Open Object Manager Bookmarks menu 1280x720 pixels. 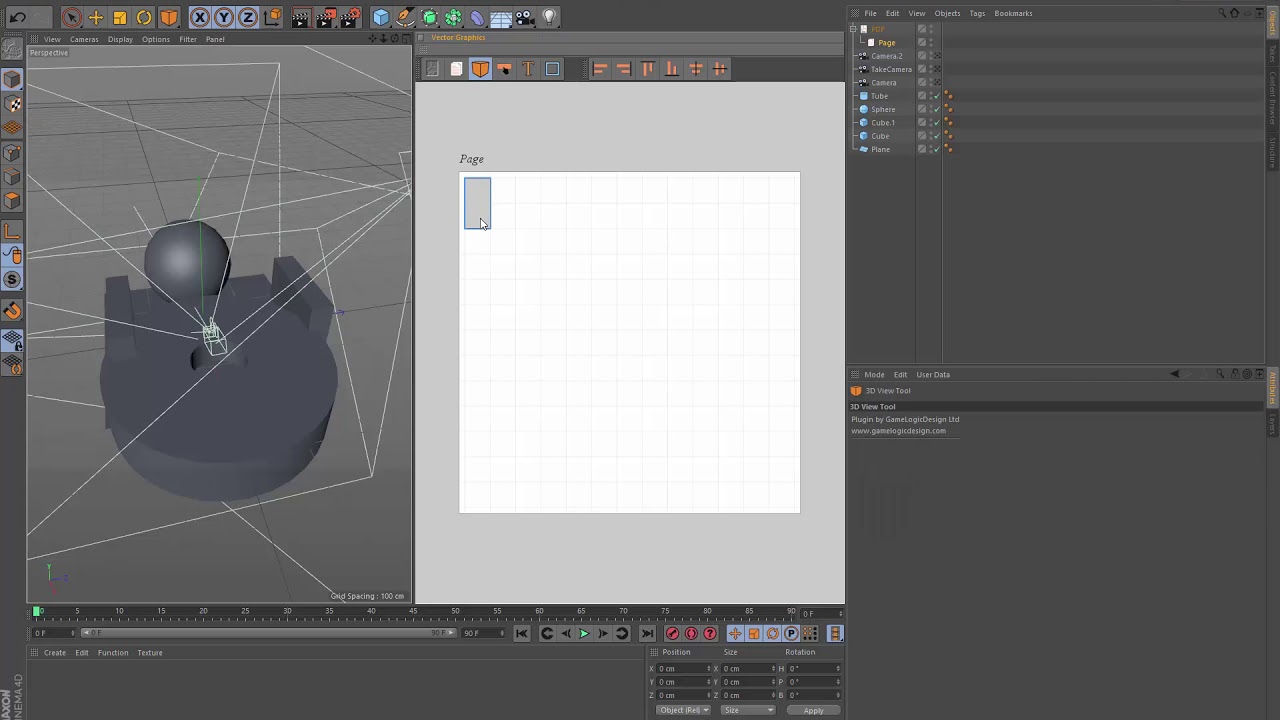(x=1013, y=13)
